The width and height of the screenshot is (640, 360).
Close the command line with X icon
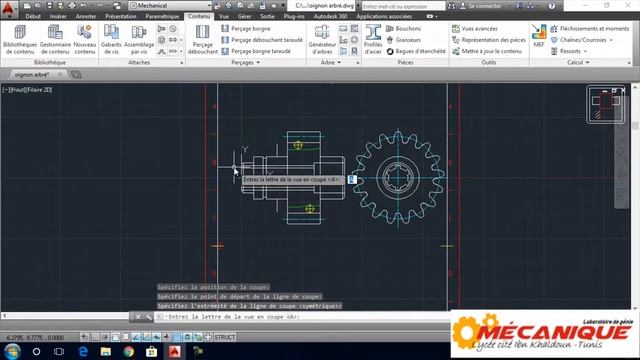[x=138, y=317]
